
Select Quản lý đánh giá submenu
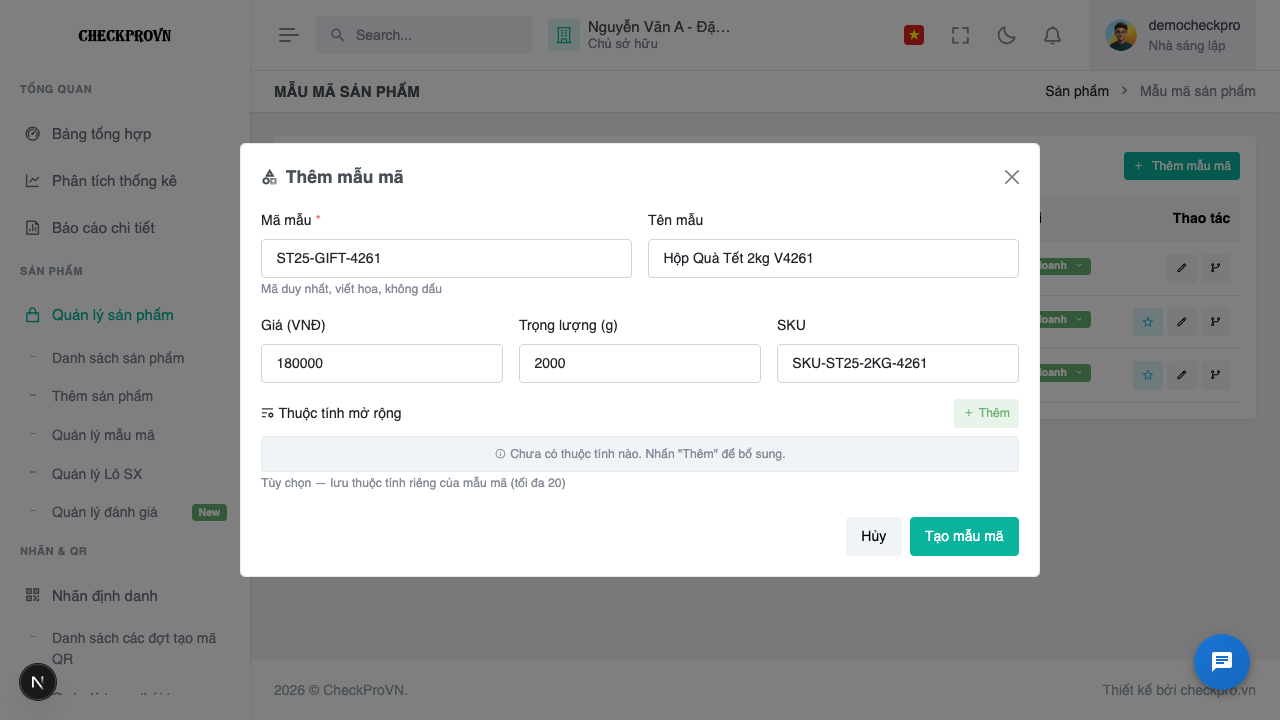[x=105, y=512]
